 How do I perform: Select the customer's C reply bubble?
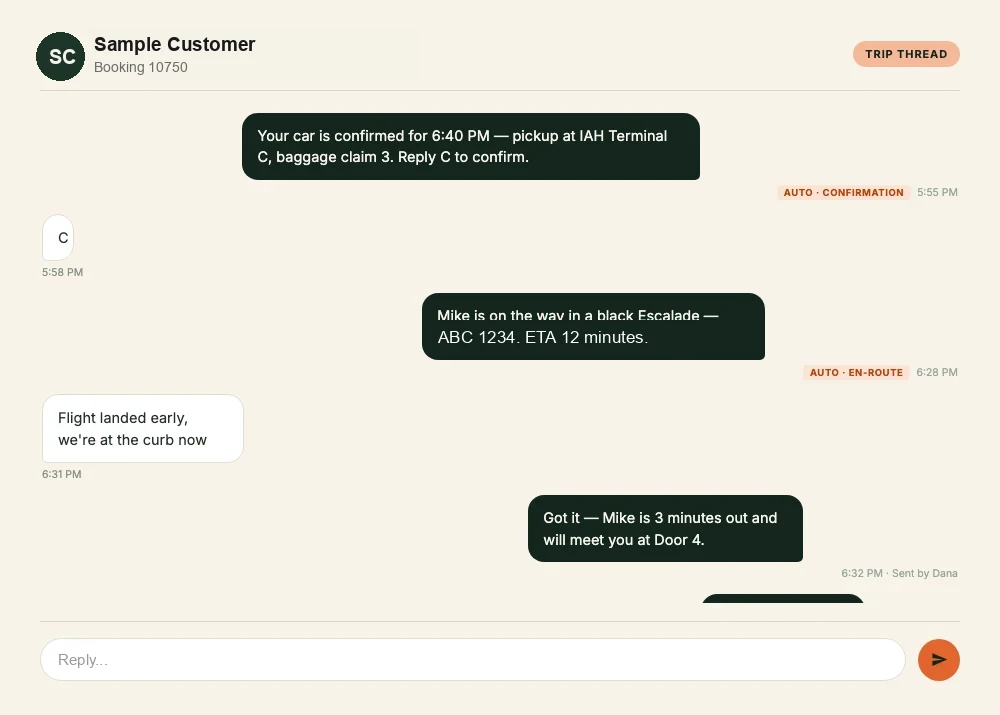click(x=58, y=237)
